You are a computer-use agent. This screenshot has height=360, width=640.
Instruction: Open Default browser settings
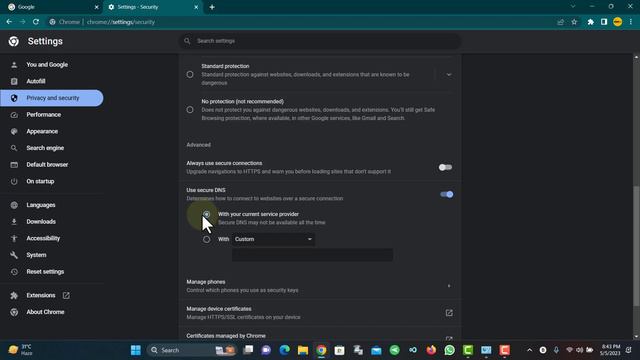(x=47, y=164)
